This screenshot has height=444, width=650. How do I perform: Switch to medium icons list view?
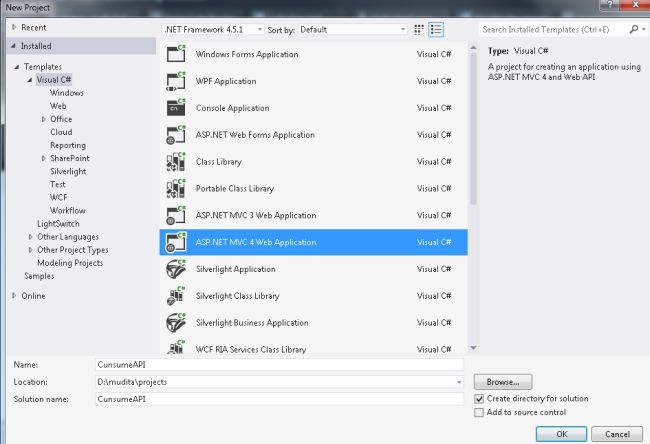tap(436, 29)
